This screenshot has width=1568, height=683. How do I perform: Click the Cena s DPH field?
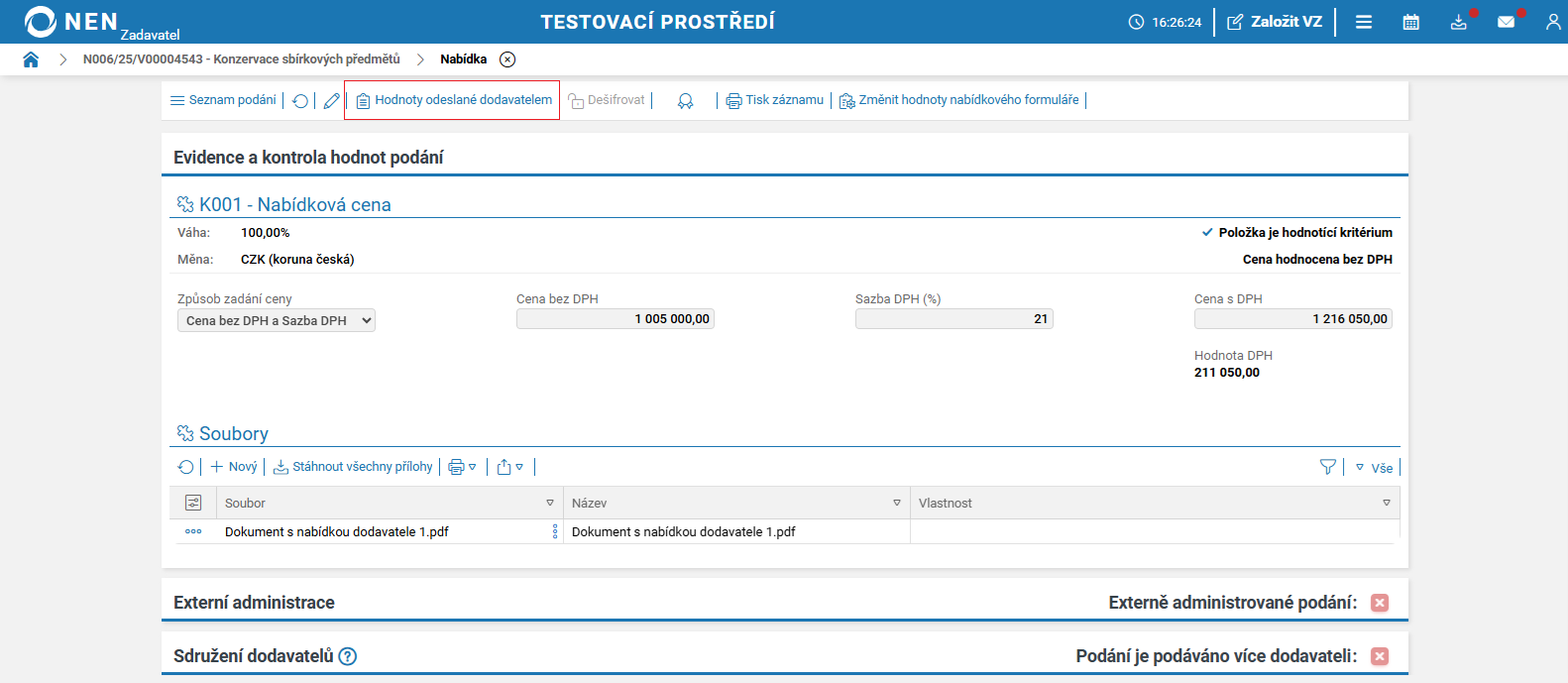(1293, 319)
